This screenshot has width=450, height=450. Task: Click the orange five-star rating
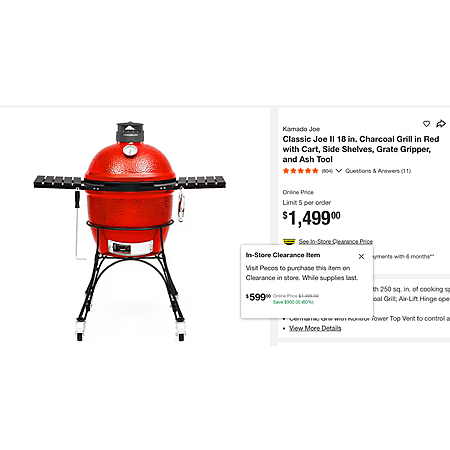coord(300,171)
